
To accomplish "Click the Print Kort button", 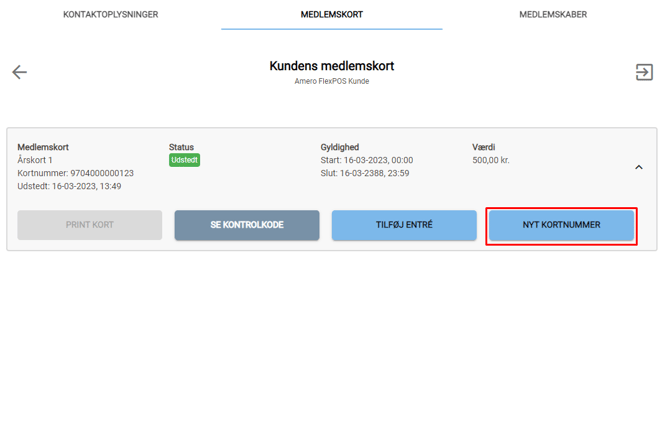I will [90, 225].
